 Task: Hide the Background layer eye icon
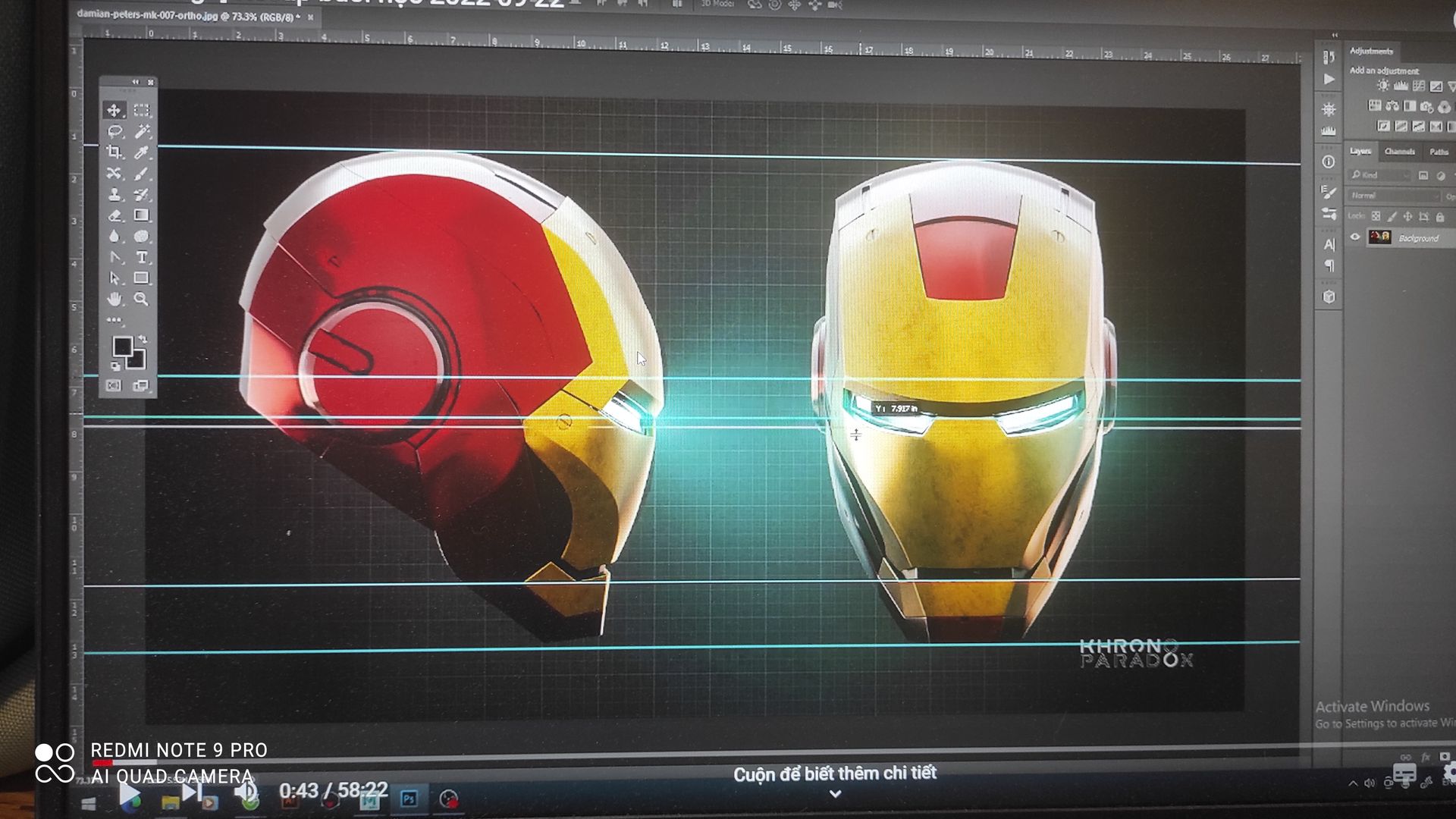1355,237
